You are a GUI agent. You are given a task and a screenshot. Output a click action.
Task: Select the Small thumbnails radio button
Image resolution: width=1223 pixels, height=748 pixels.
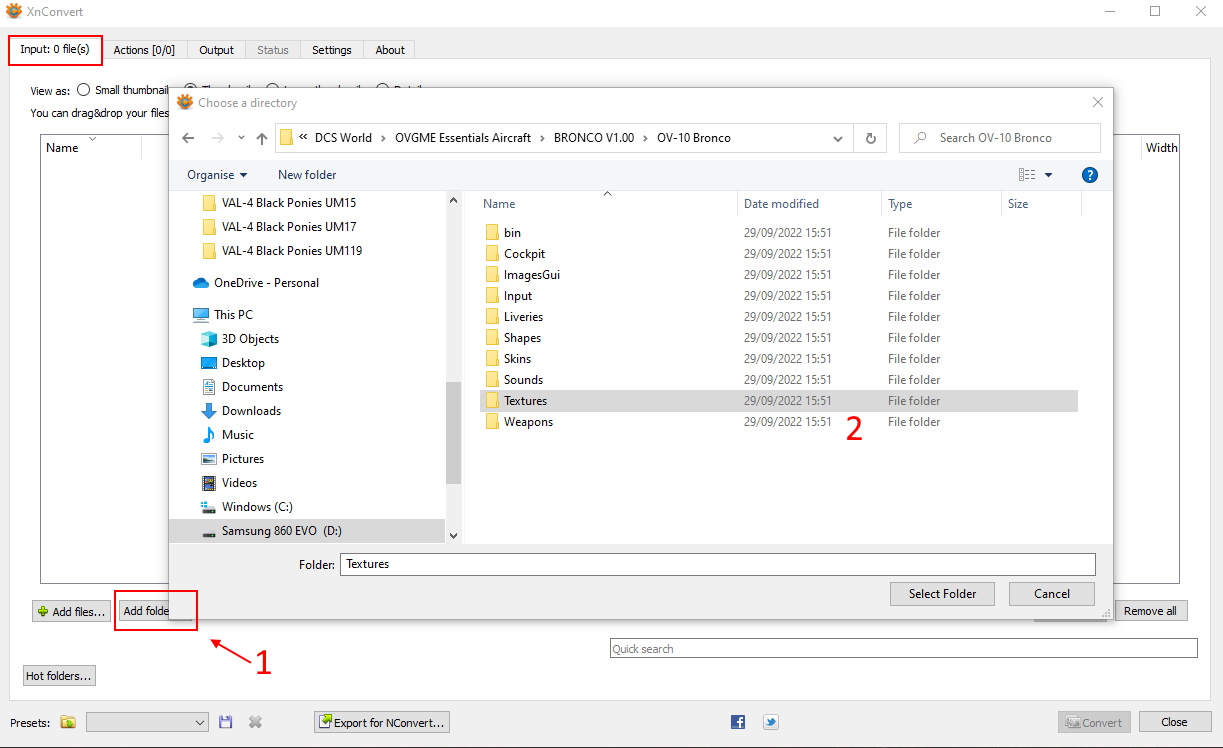tap(83, 90)
